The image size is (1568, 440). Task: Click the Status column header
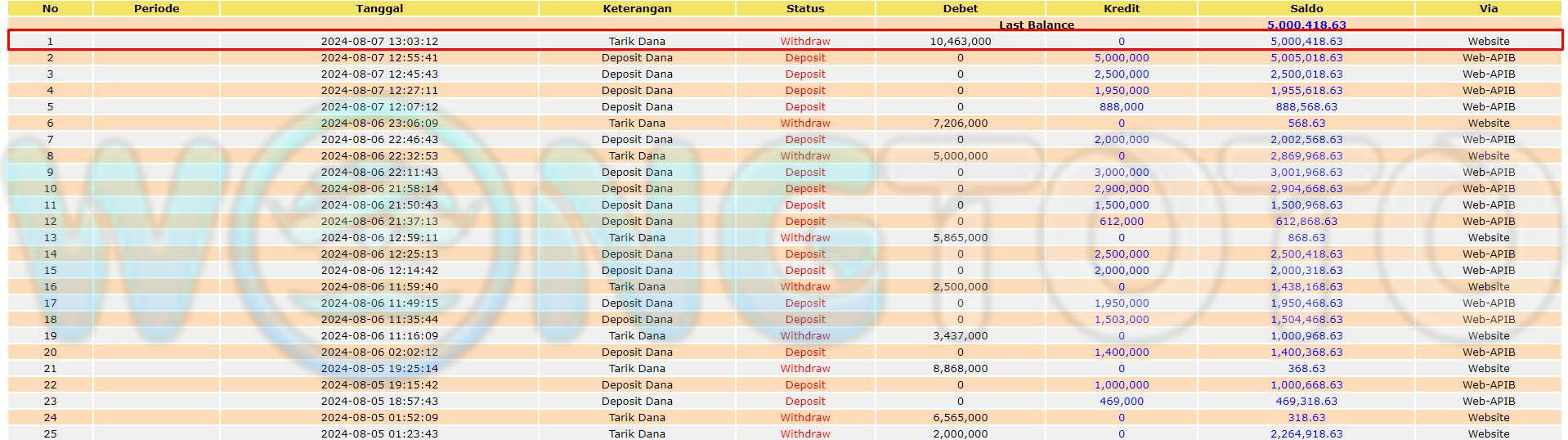click(x=805, y=8)
